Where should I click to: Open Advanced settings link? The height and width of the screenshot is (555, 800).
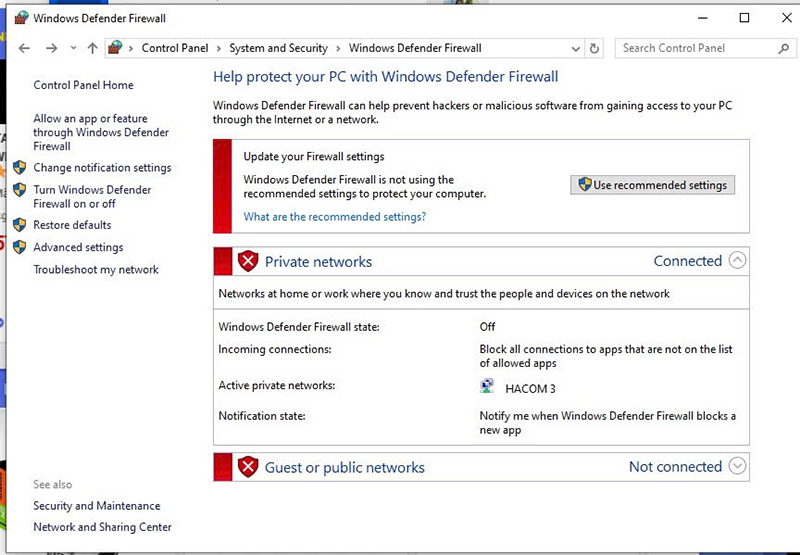coord(78,247)
